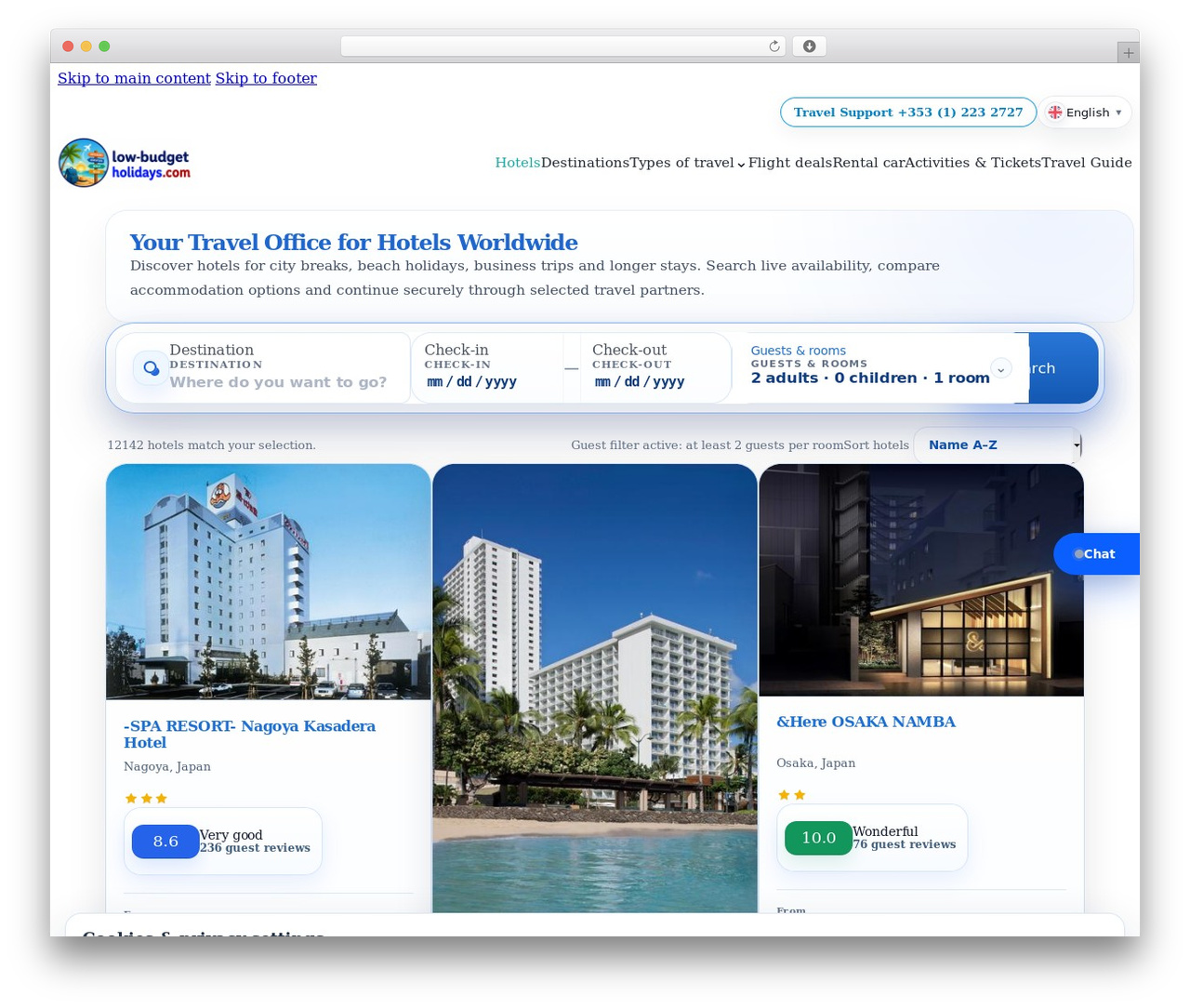Click the blue search button

point(1064,368)
